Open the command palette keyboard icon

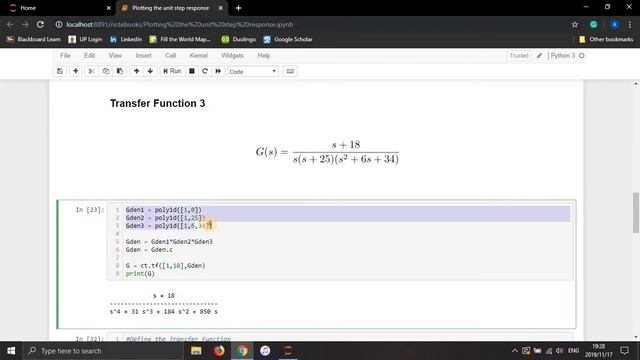point(290,71)
